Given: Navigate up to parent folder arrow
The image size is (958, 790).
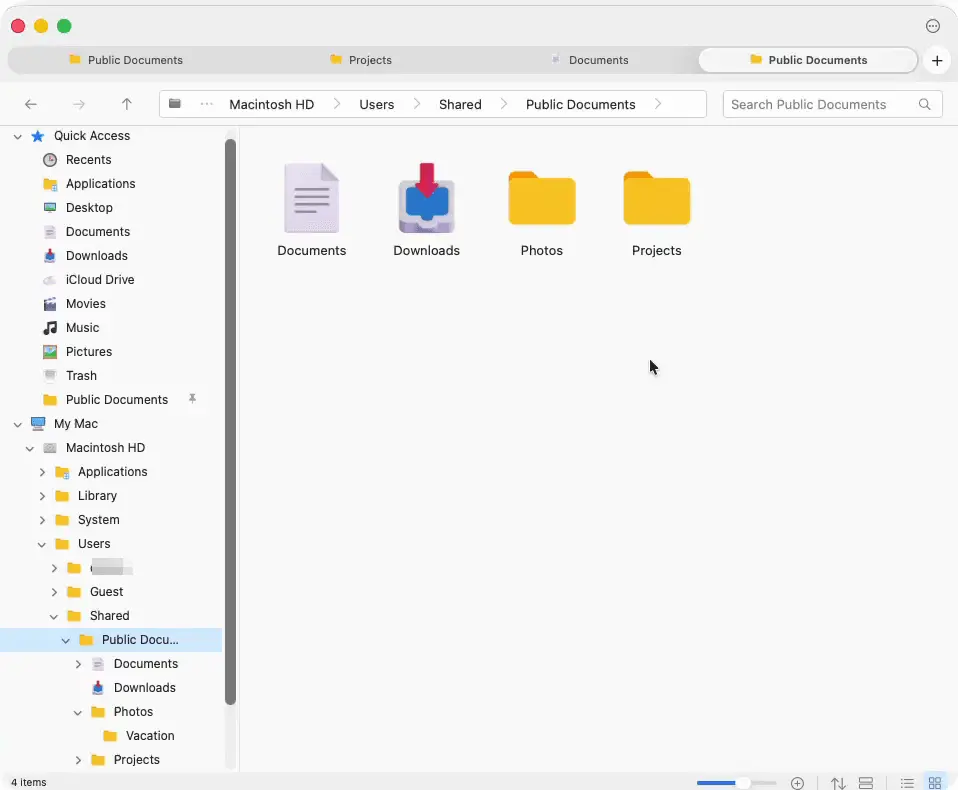Looking at the screenshot, I should point(126,104).
